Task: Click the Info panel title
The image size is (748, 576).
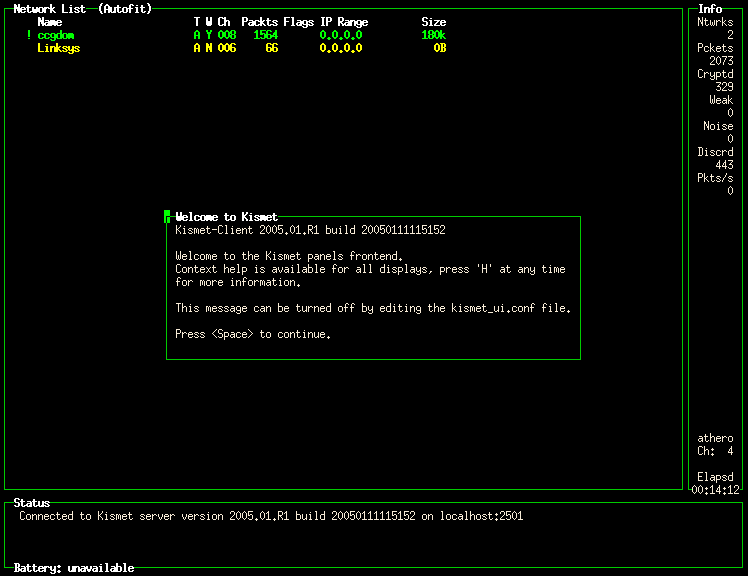Action: [x=710, y=9]
